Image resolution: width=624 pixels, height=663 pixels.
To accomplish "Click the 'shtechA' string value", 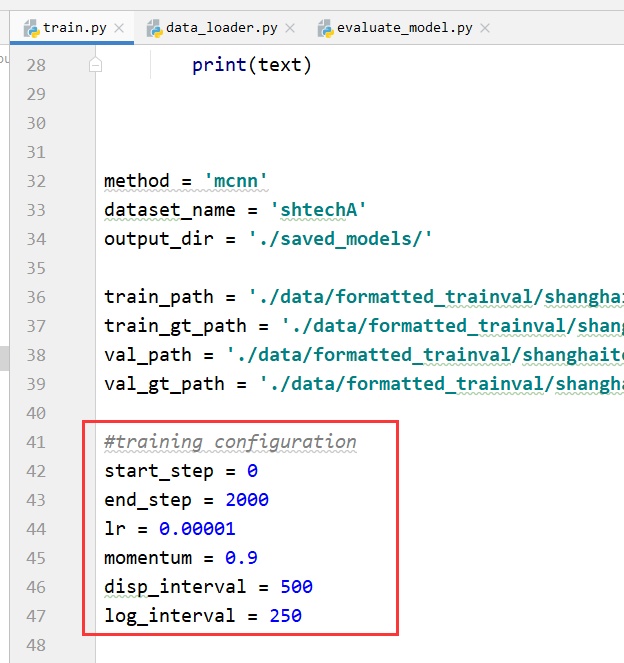I will coord(318,210).
